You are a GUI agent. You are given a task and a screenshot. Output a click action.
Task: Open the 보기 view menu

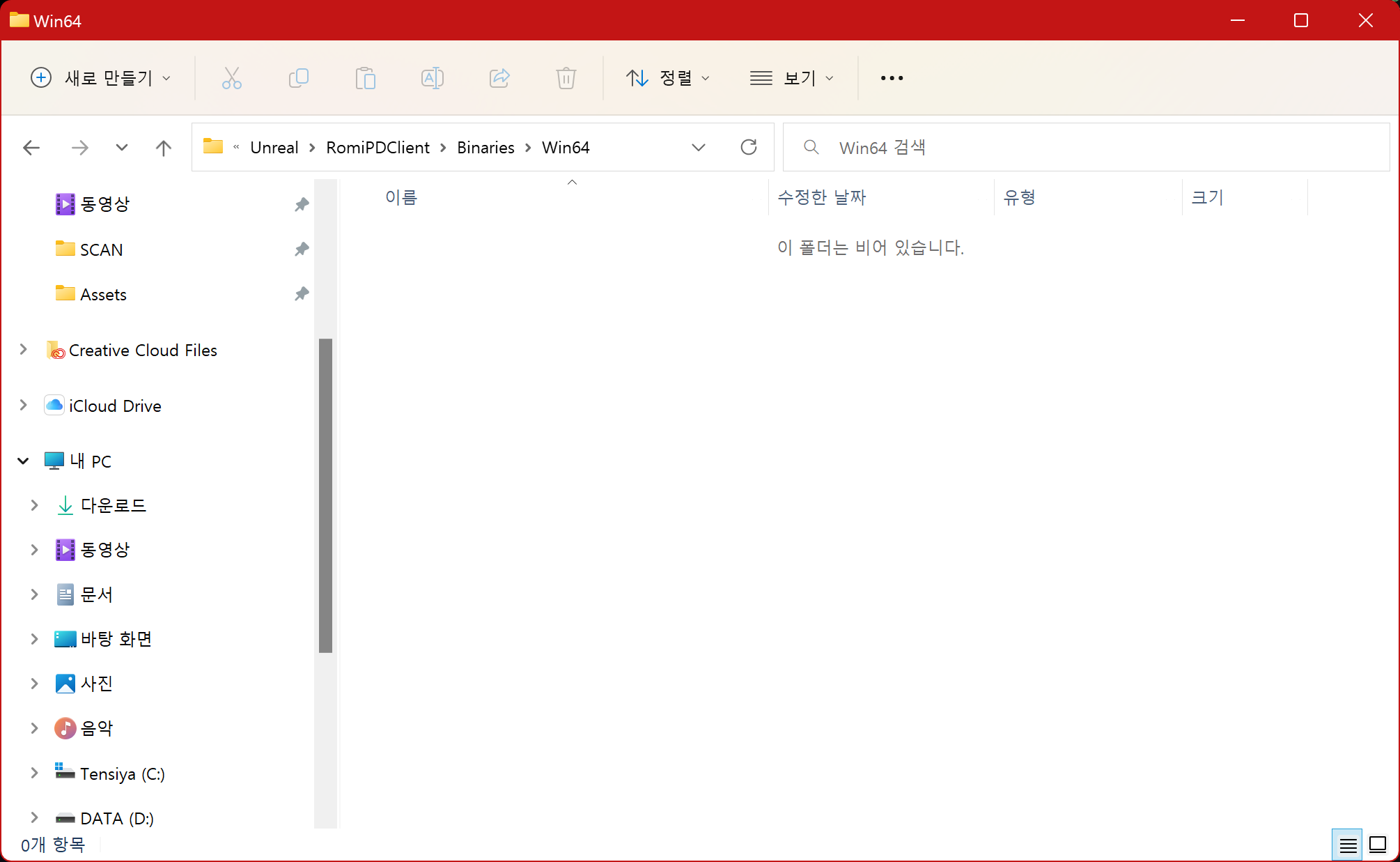pyautogui.click(x=791, y=78)
